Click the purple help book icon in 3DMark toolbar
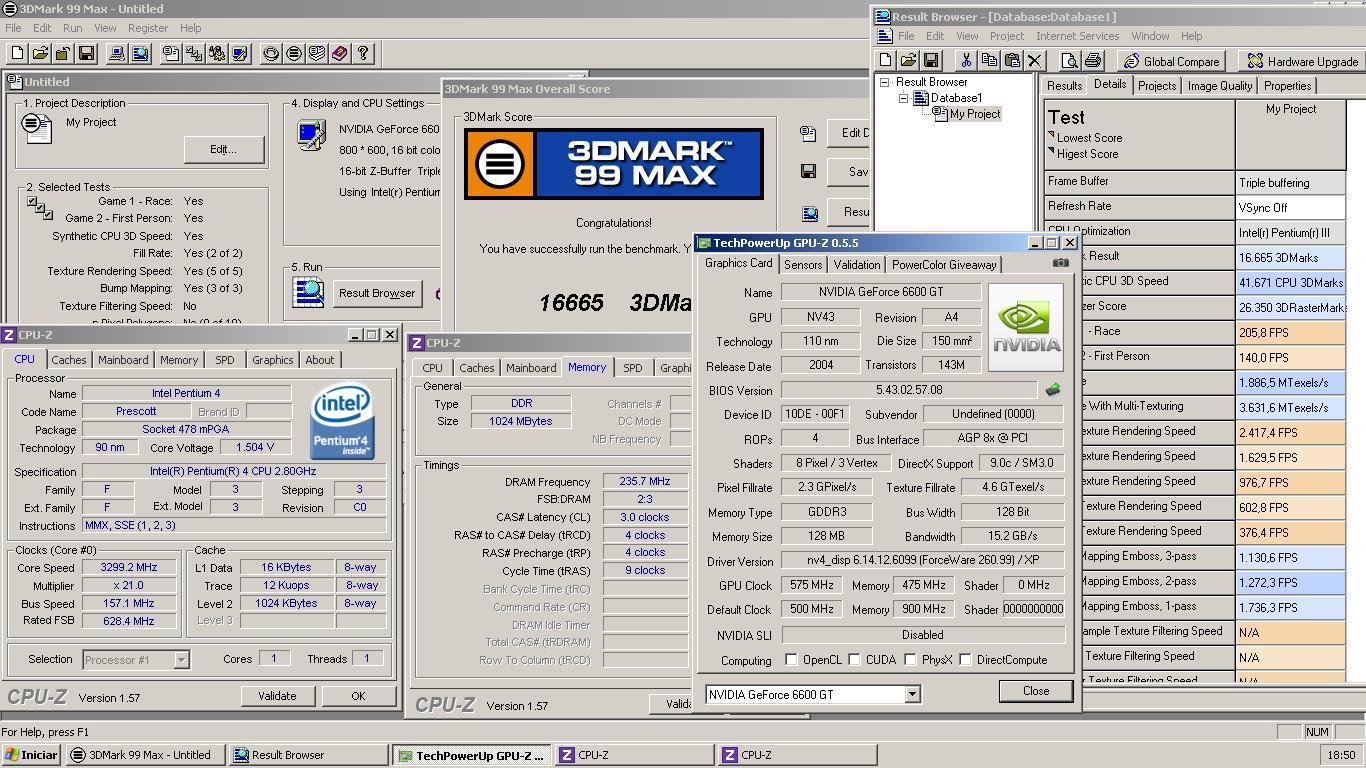1366x768 pixels. [x=340, y=53]
